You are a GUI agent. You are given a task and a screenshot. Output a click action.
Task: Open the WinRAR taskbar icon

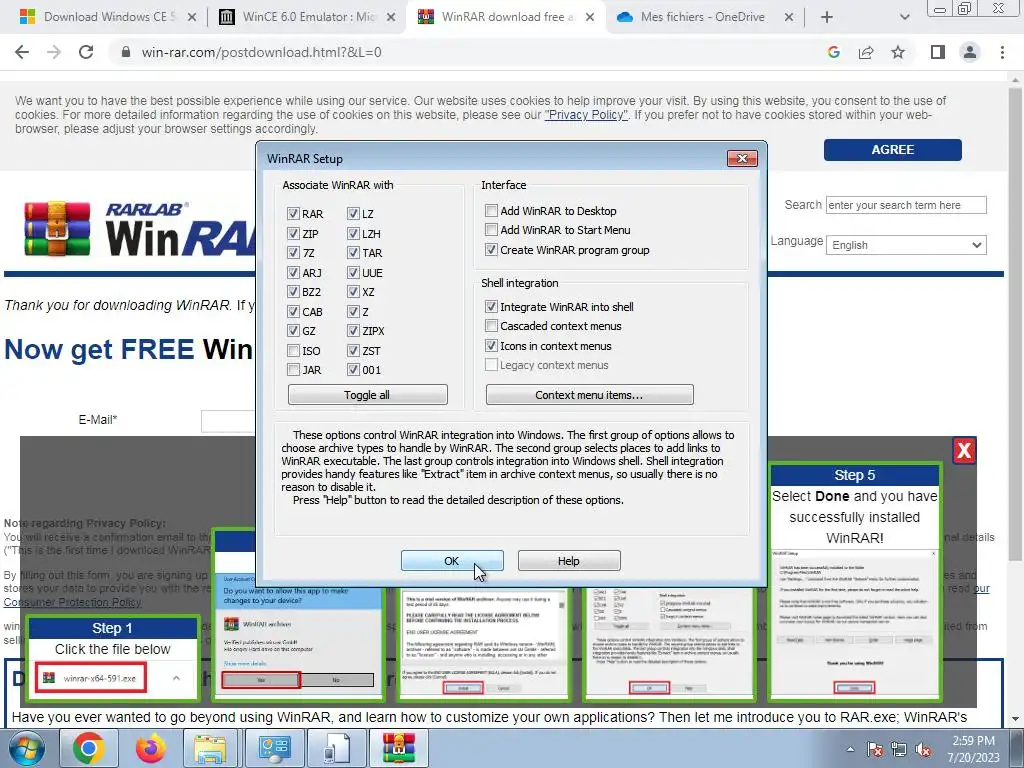[398, 748]
